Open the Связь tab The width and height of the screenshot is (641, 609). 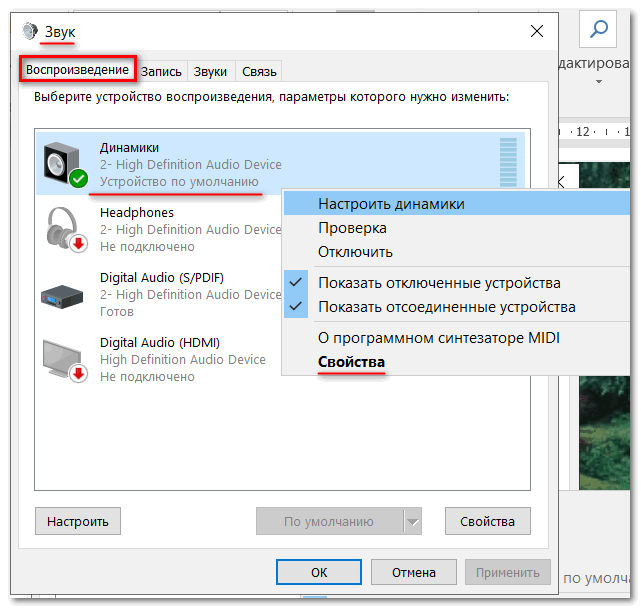259,72
